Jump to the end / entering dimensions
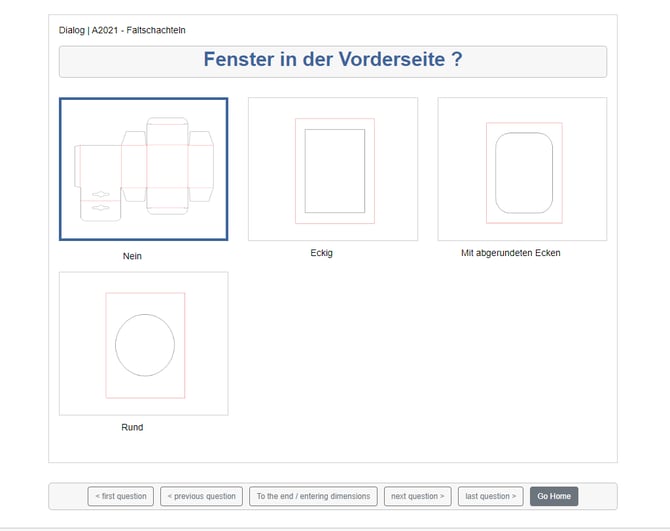 tap(313, 496)
